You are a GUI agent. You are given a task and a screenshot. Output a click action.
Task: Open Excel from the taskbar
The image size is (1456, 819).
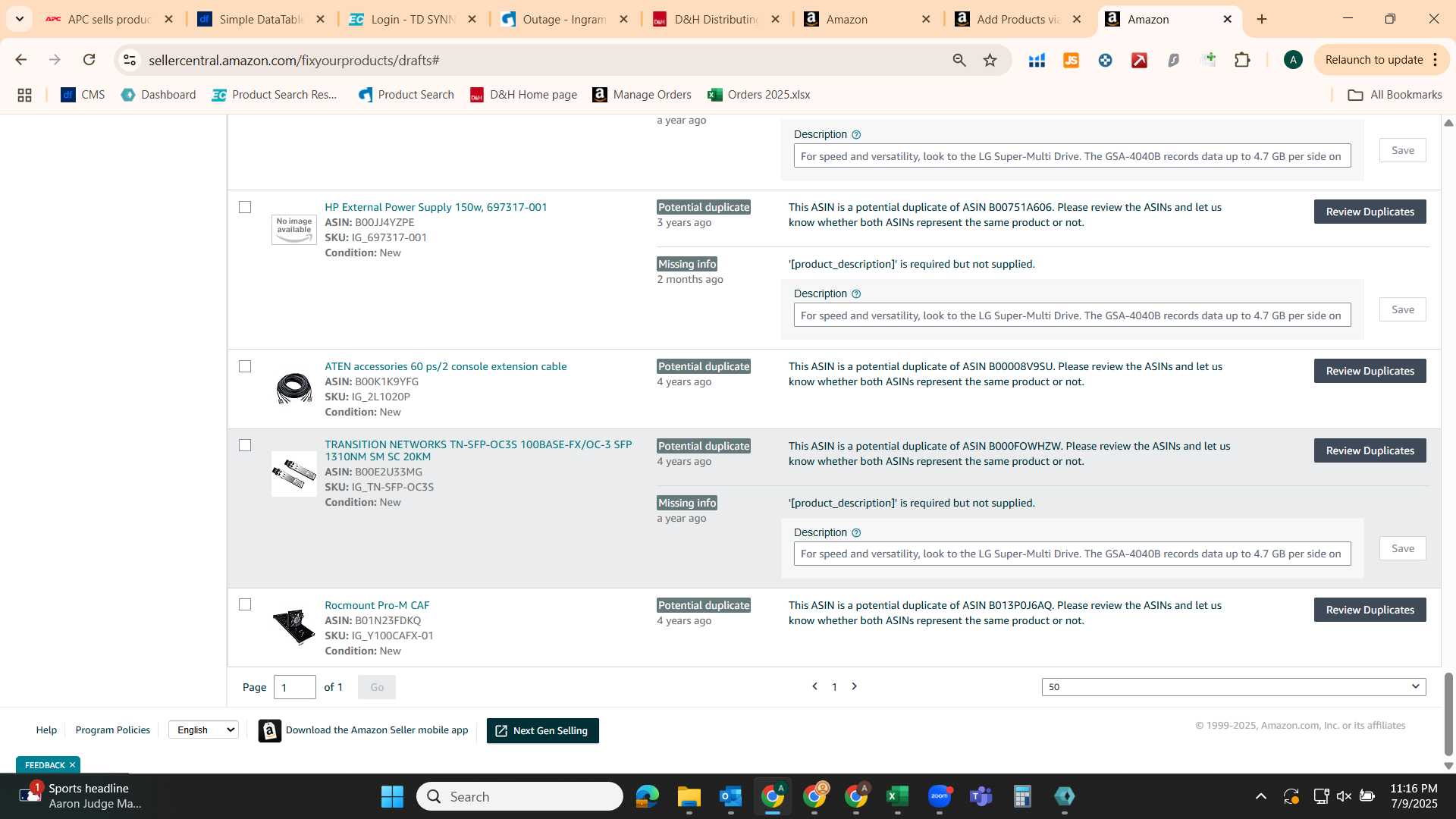coord(897,796)
